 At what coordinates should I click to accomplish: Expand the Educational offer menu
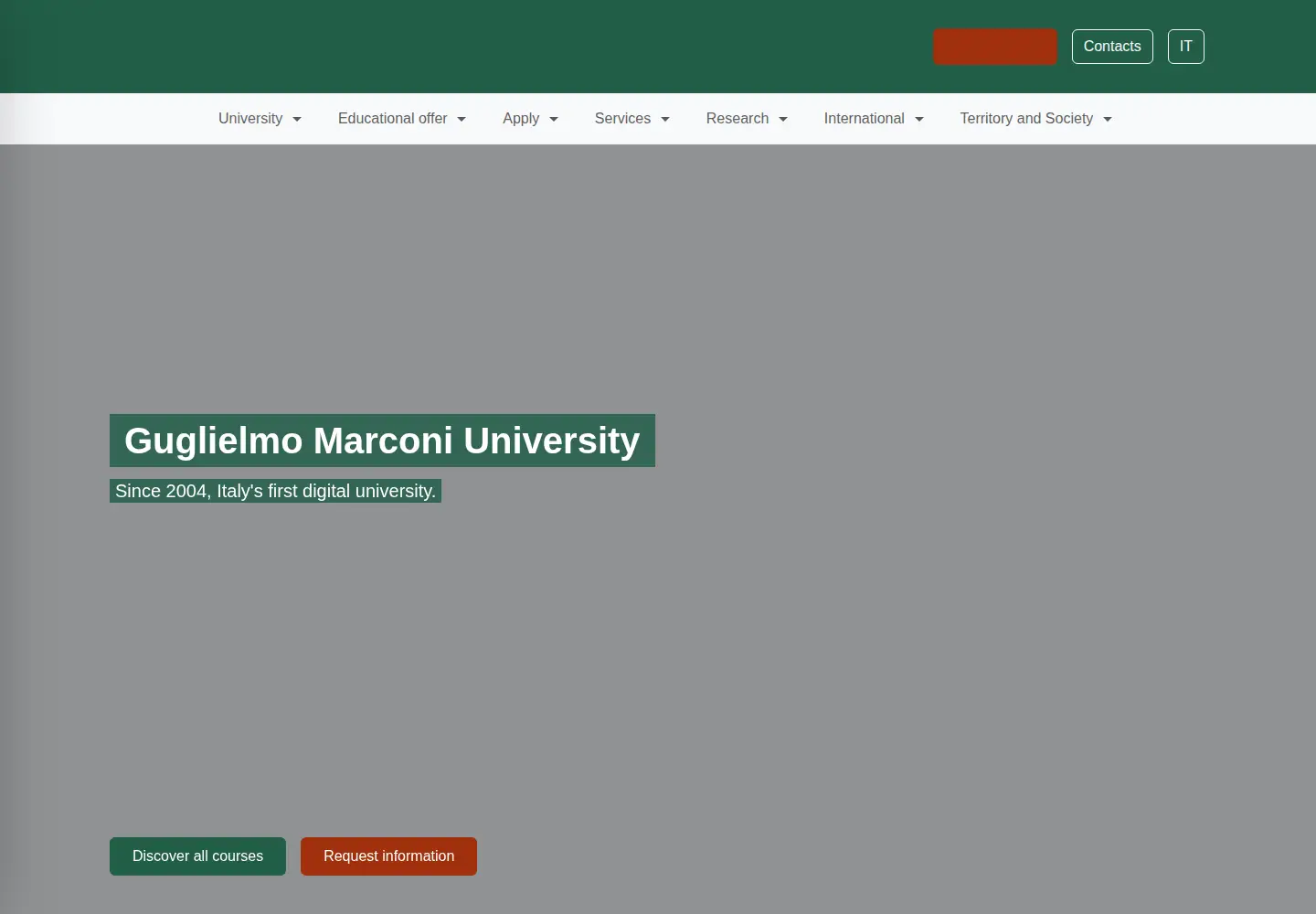pos(402,119)
